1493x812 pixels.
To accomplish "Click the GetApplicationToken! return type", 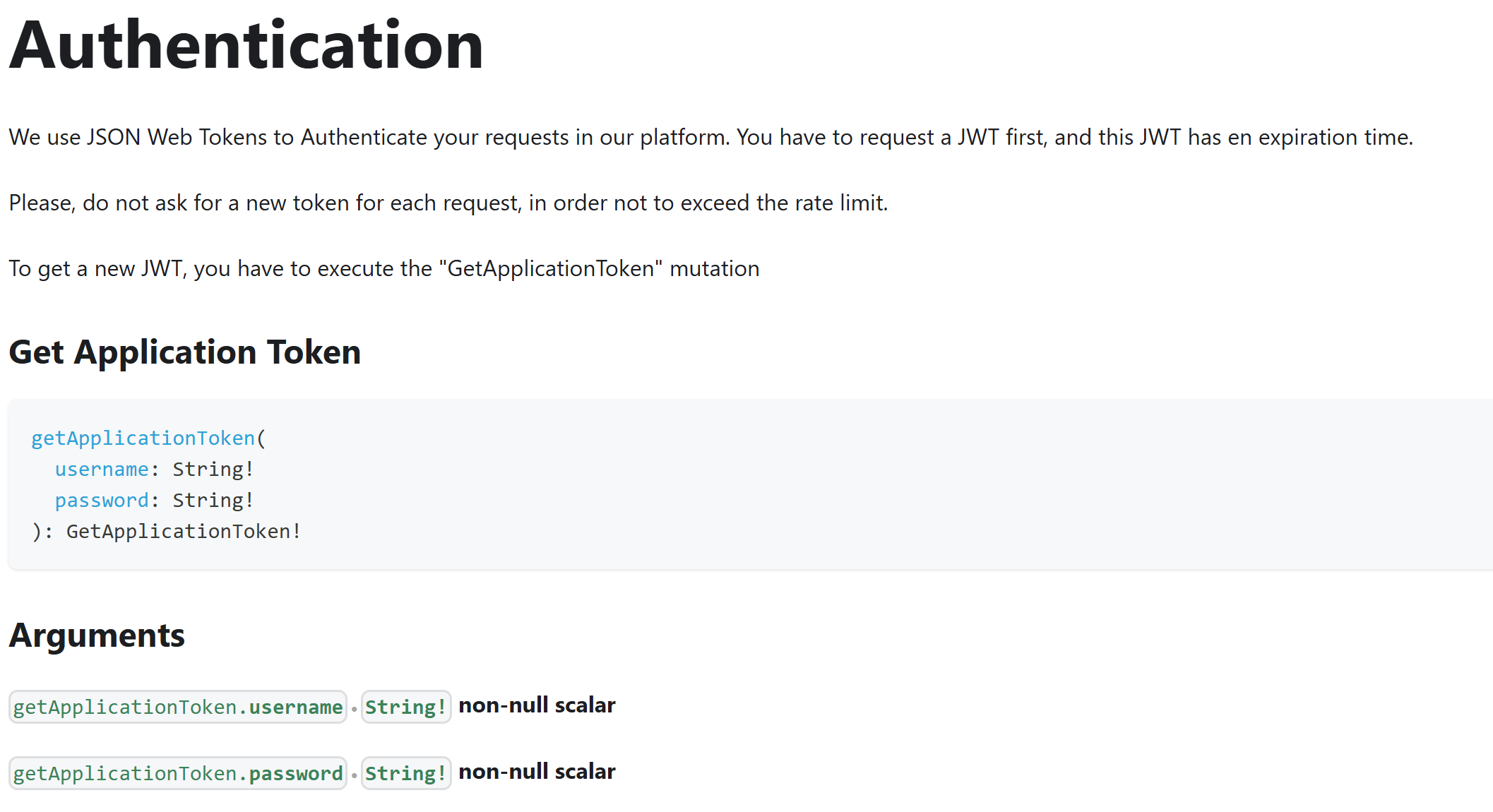I will (184, 532).
